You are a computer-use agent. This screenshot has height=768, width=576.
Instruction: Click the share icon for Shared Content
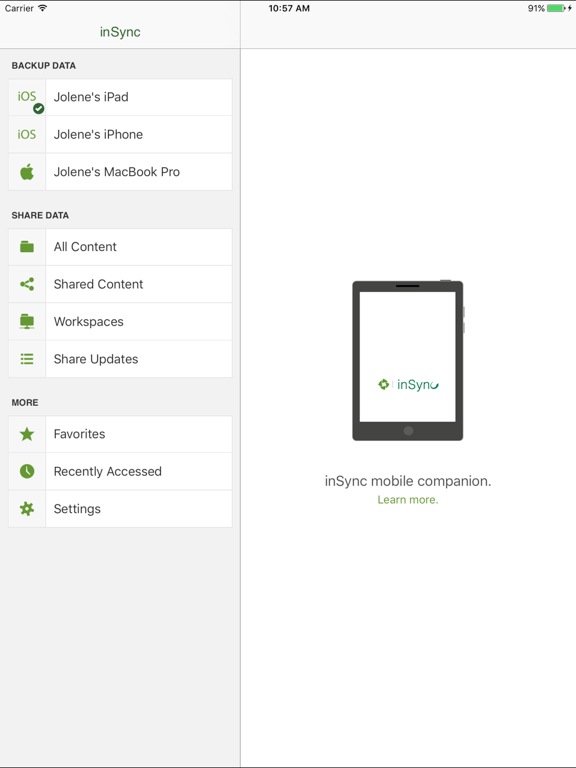pyautogui.click(x=27, y=284)
